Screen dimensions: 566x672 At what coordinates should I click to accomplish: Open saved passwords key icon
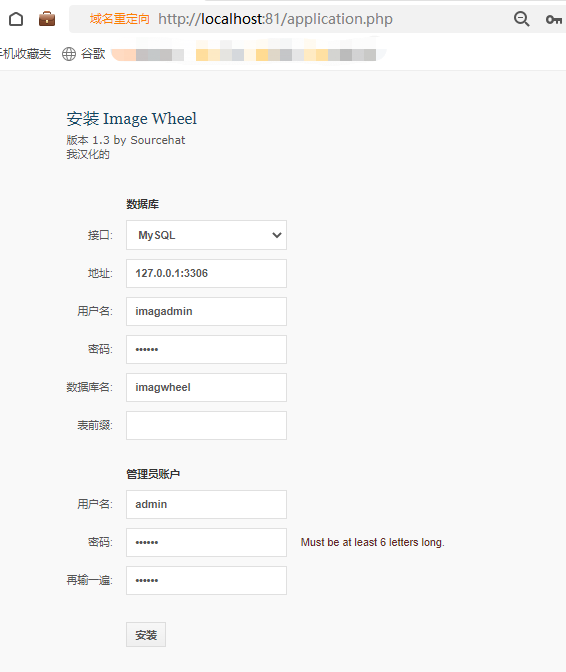point(554,19)
